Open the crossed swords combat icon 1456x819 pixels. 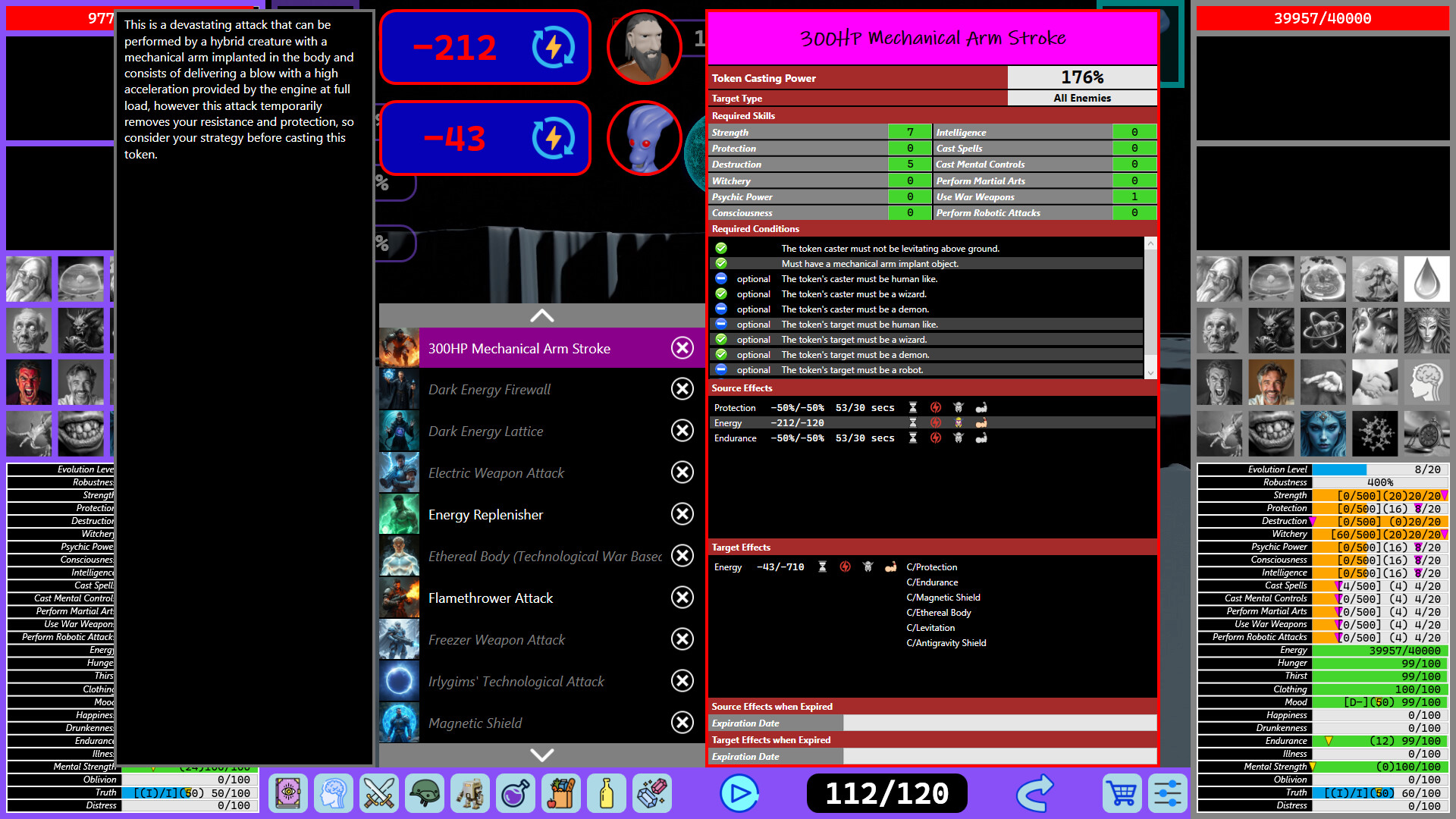click(x=379, y=793)
